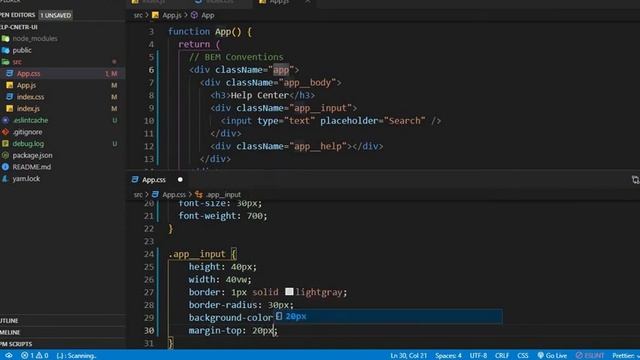Click errors and warnings status indicator

pos(35,356)
